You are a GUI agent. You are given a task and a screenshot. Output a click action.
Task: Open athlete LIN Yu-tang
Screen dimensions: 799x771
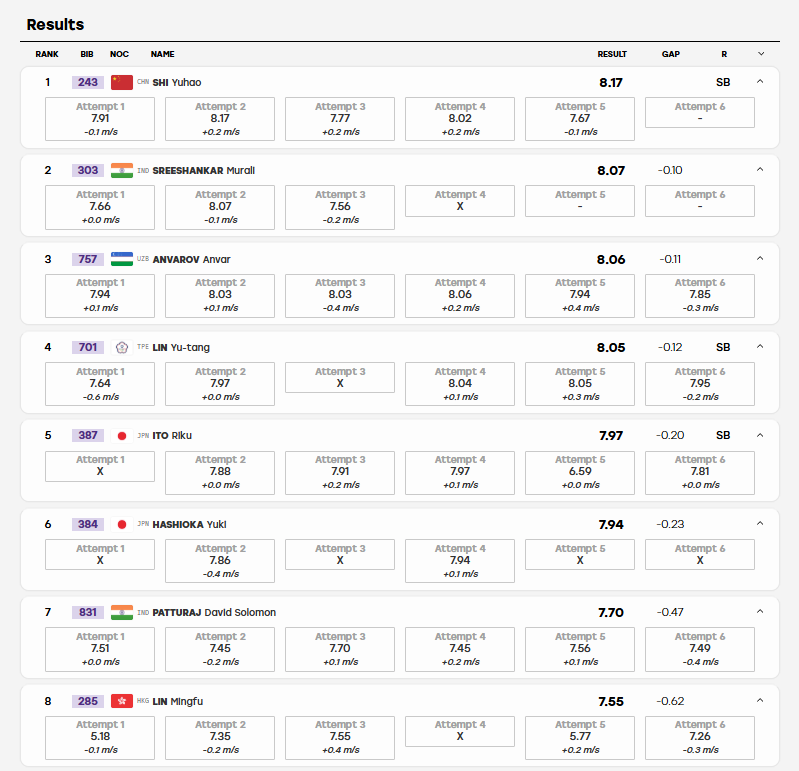pyautogui.click(x=181, y=348)
